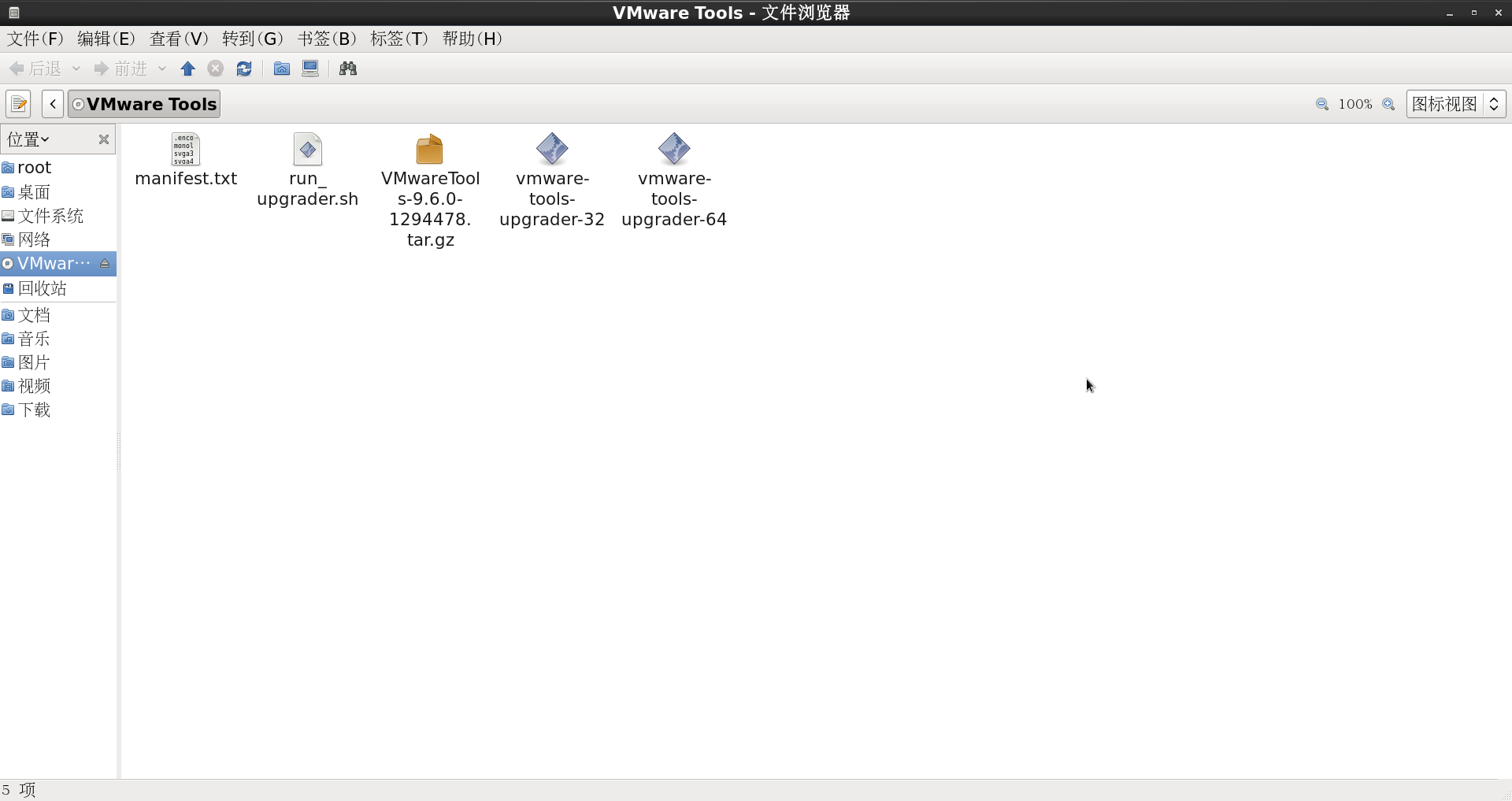The image size is (1512, 801).
Task: Open the 图标视图 view mode dropdown
Action: 1456,104
